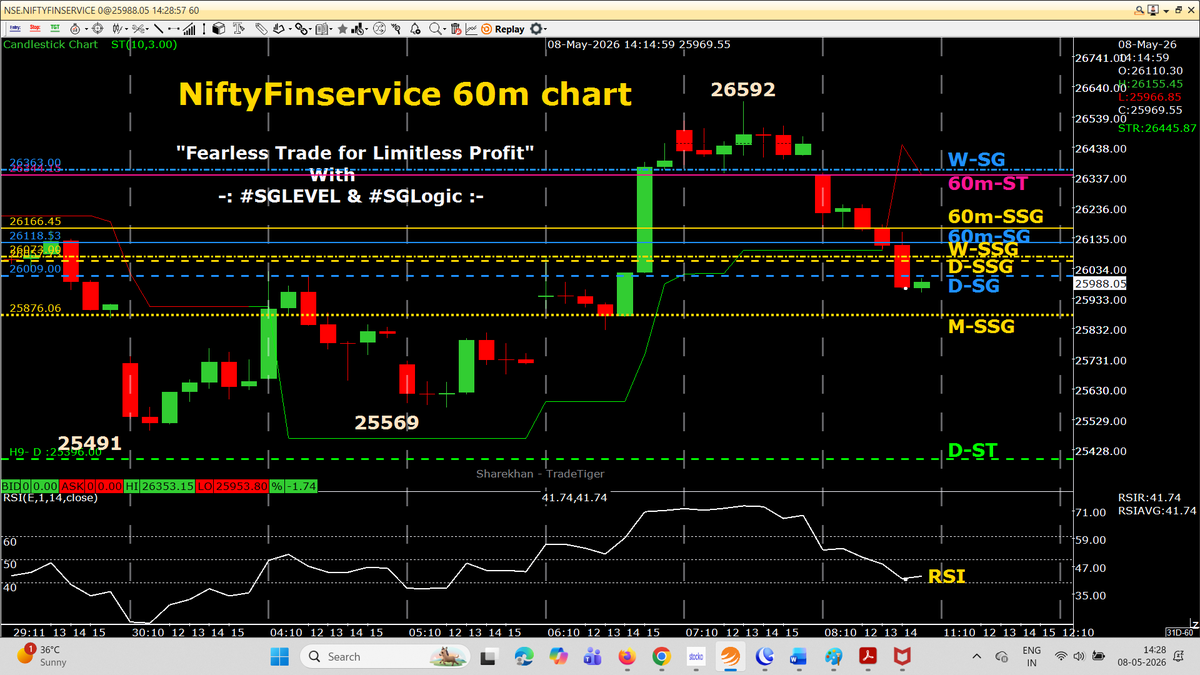This screenshot has height=675, width=1200.
Task: Click the 3D cube icon
Action: 218,29
